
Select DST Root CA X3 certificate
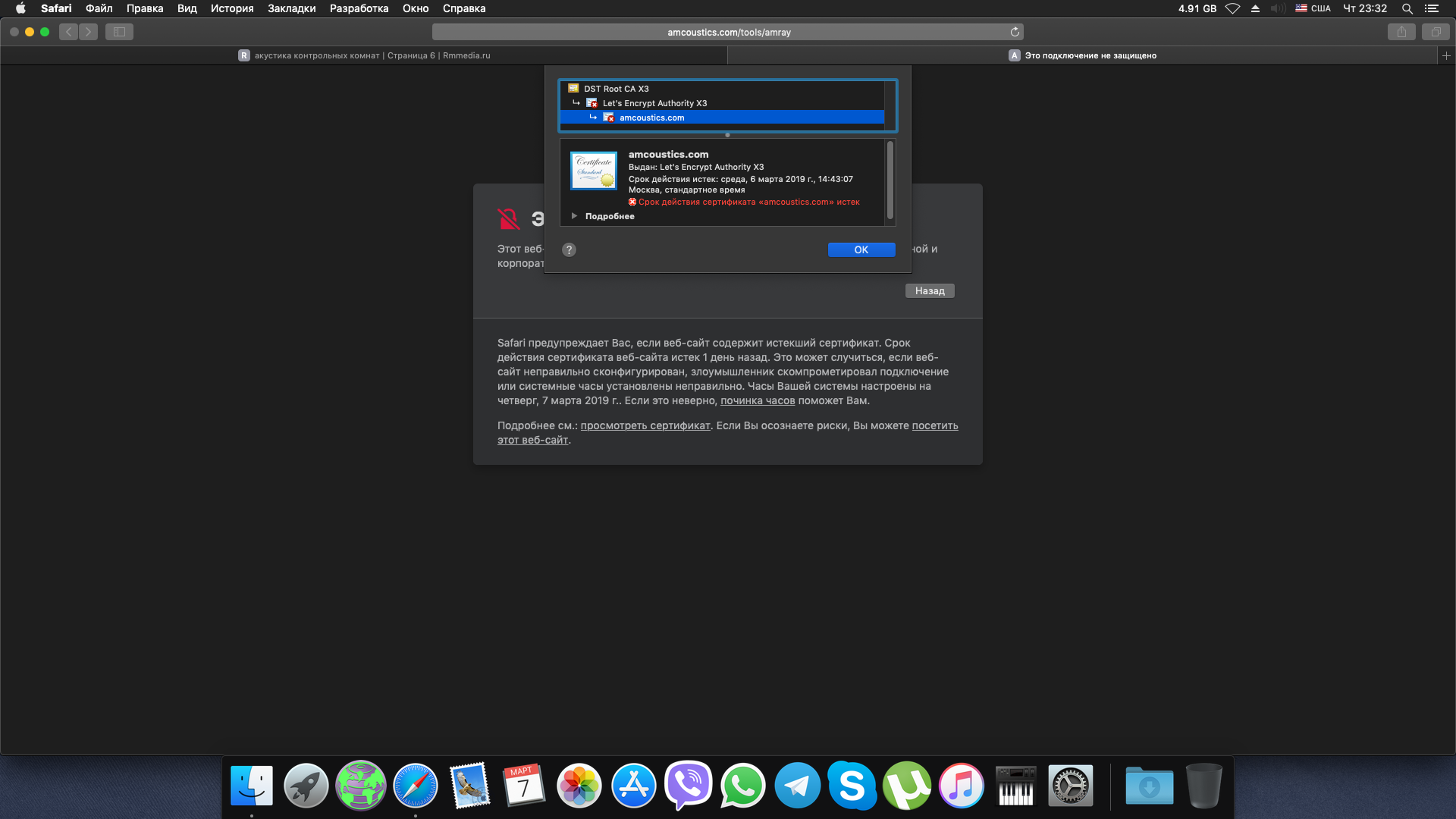pyautogui.click(x=616, y=89)
